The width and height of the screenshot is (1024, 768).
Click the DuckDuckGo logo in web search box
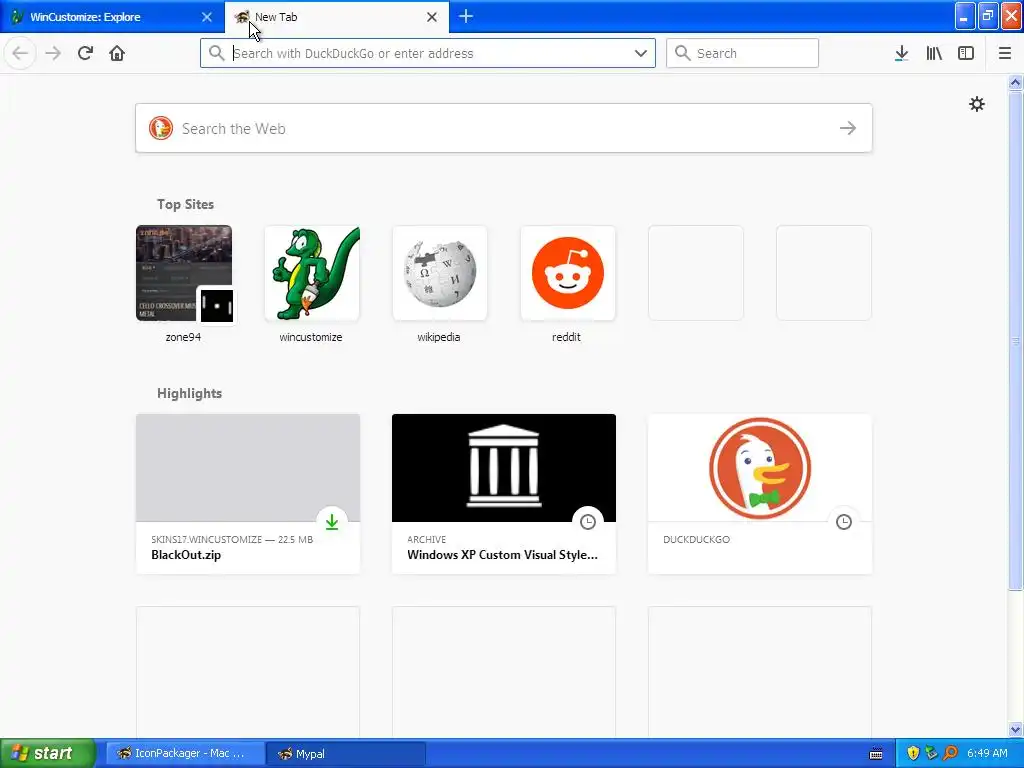(x=161, y=128)
